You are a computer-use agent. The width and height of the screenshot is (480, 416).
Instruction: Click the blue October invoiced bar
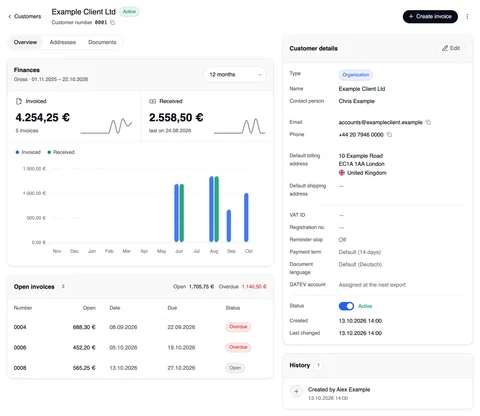pos(246,217)
